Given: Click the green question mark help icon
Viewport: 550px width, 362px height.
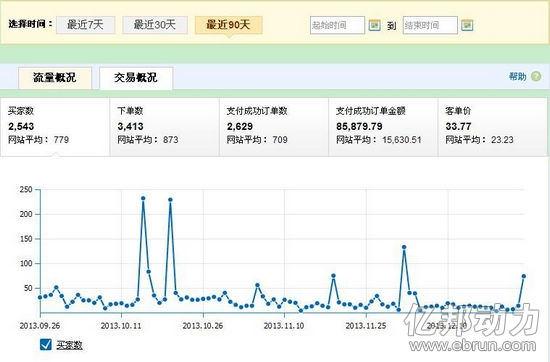Looking at the screenshot, I should [536, 76].
